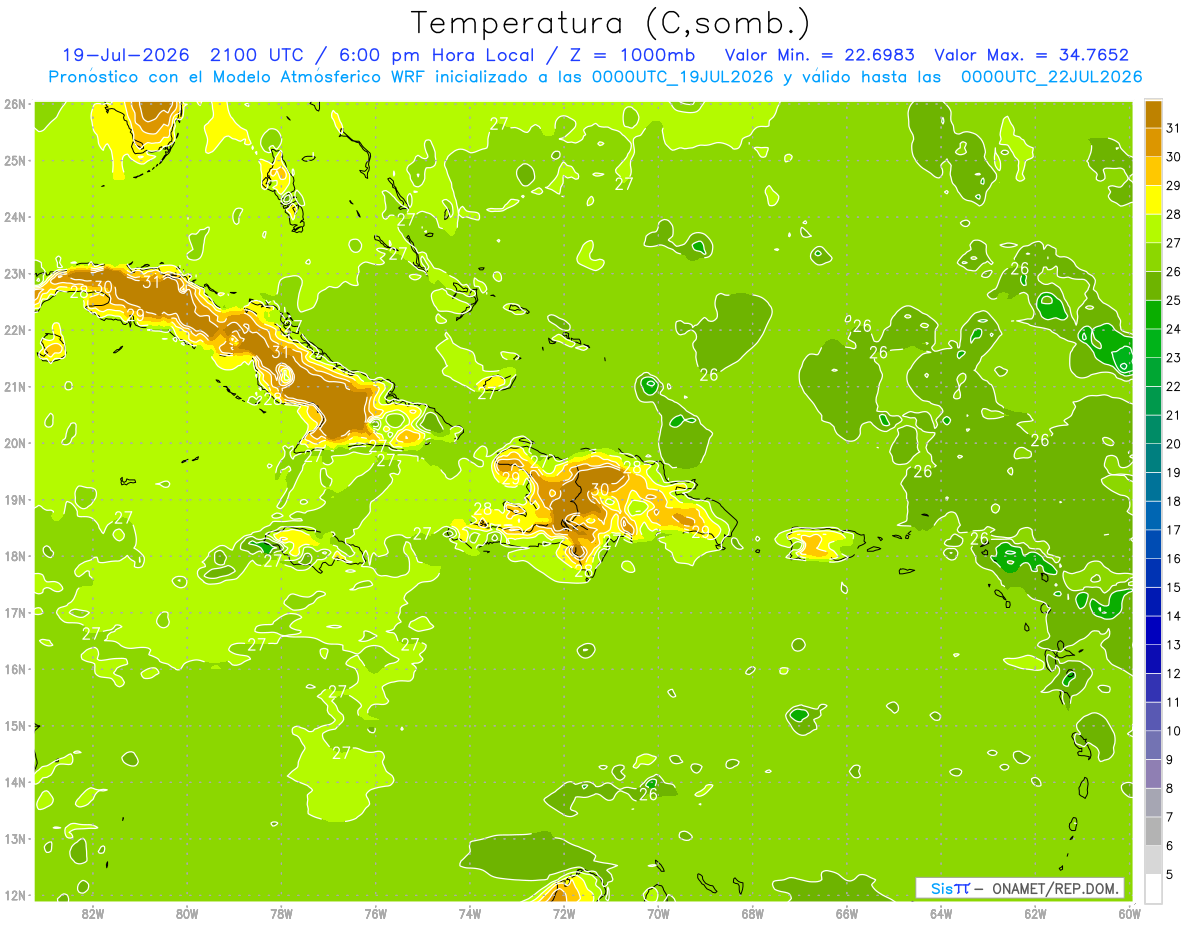This screenshot has height=927, width=1200.
Task: Click the 'Valor Min. = 22.6983' readout
Action: coord(819,55)
